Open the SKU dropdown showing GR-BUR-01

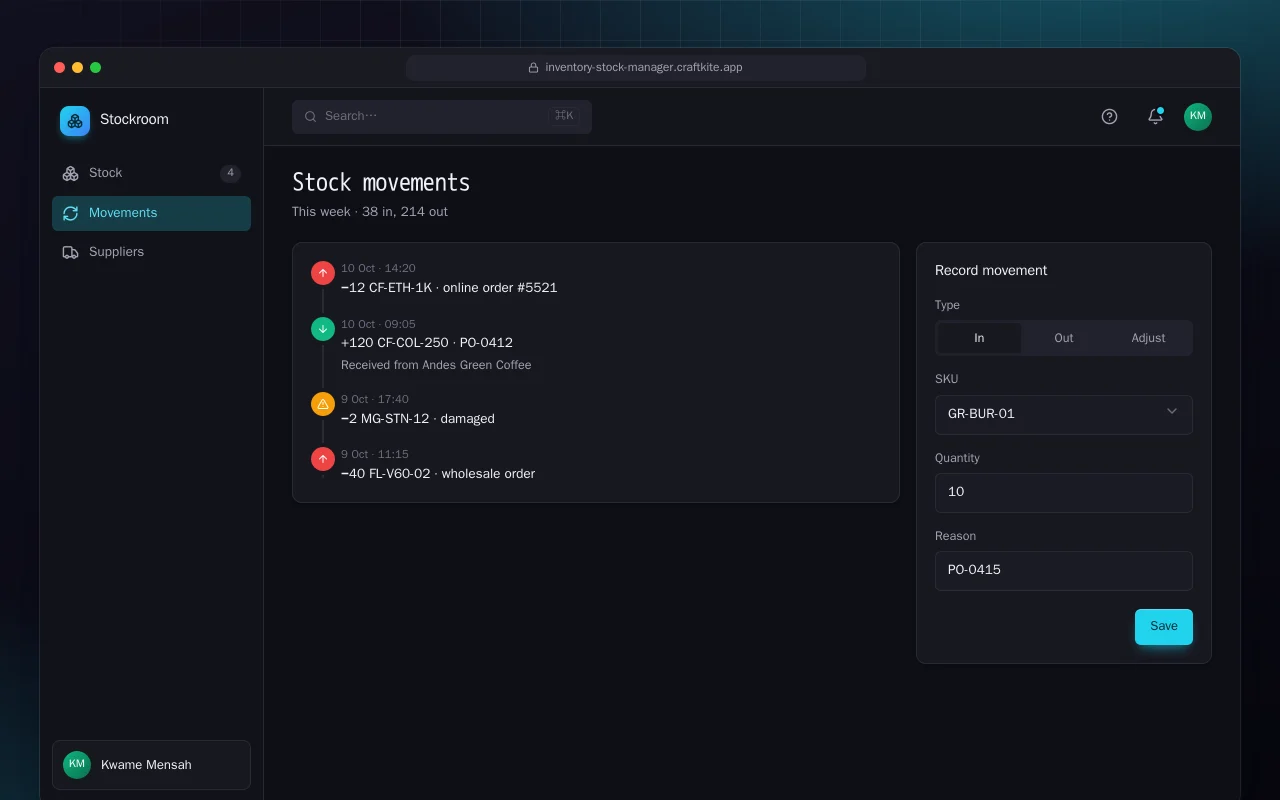coord(1064,414)
